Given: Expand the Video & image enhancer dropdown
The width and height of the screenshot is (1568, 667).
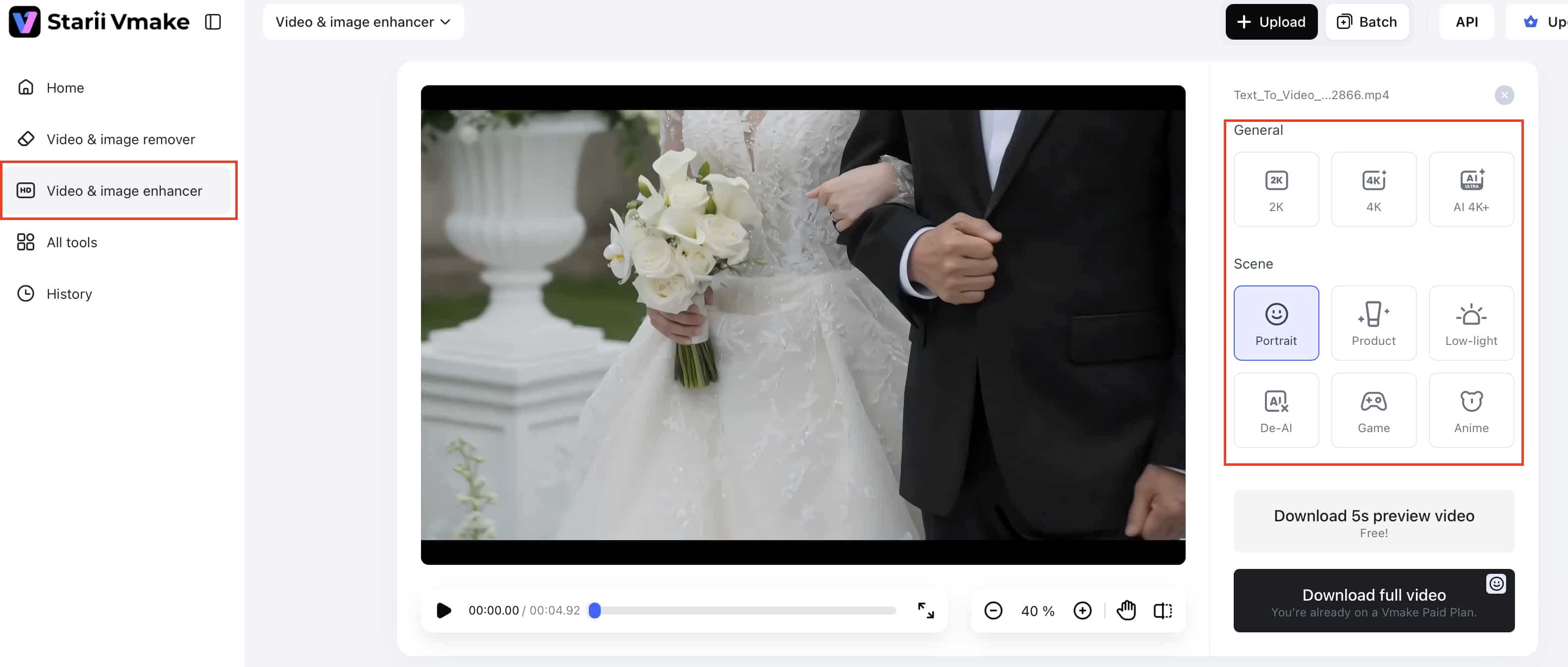Looking at the screenshot, I should pos(364,22).
